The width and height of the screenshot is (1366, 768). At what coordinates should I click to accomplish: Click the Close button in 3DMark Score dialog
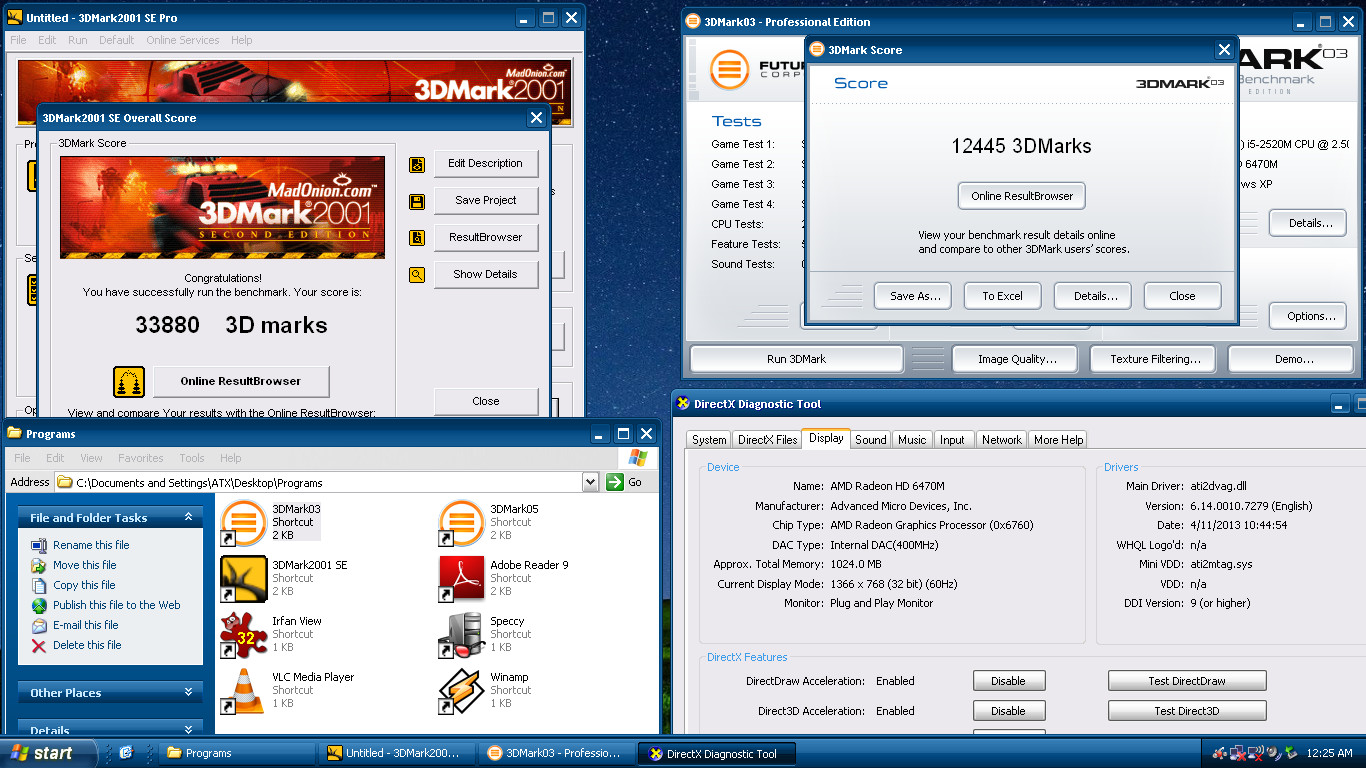tap(1182, 296)
